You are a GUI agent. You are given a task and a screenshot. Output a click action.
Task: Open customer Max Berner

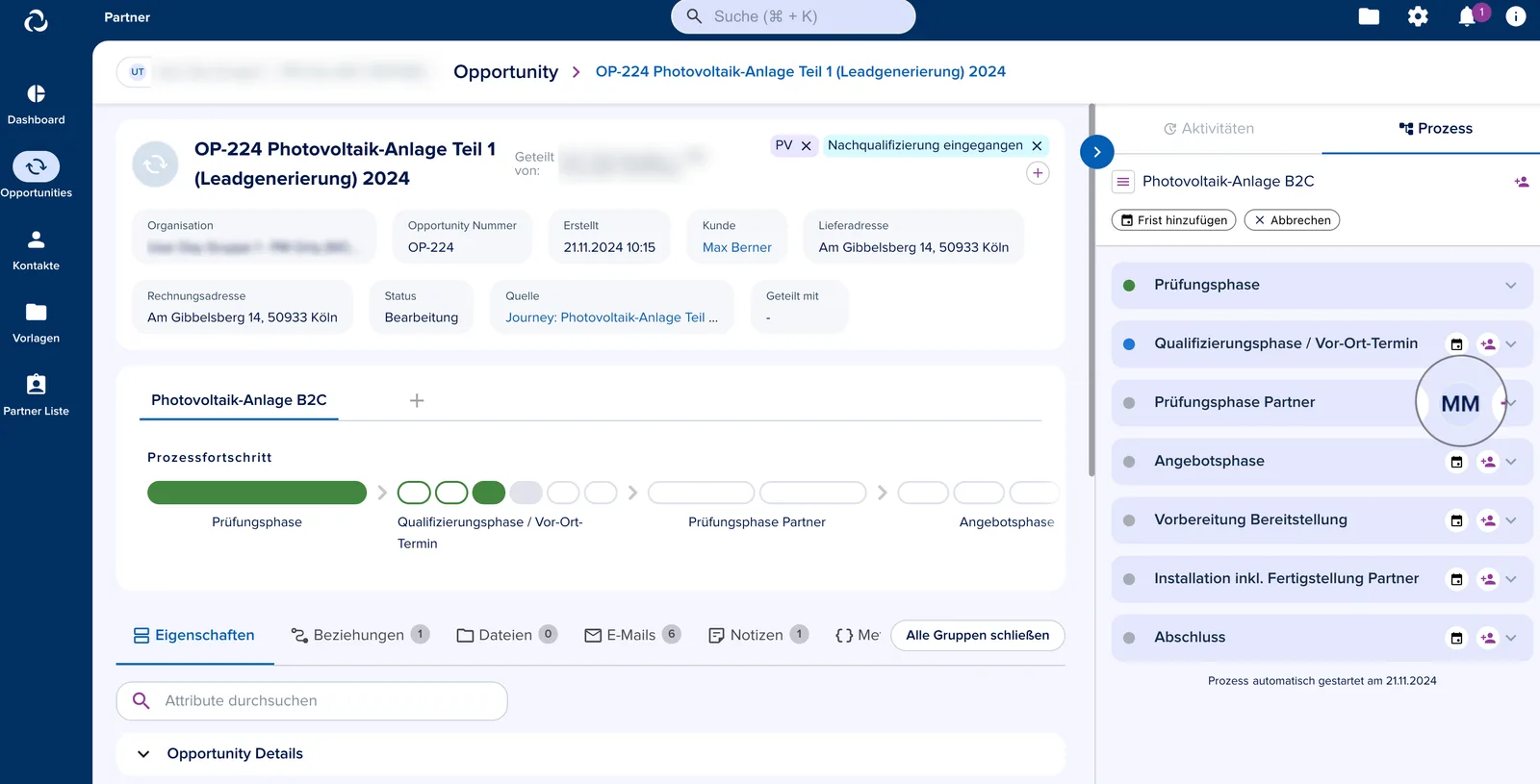point(737,248)
